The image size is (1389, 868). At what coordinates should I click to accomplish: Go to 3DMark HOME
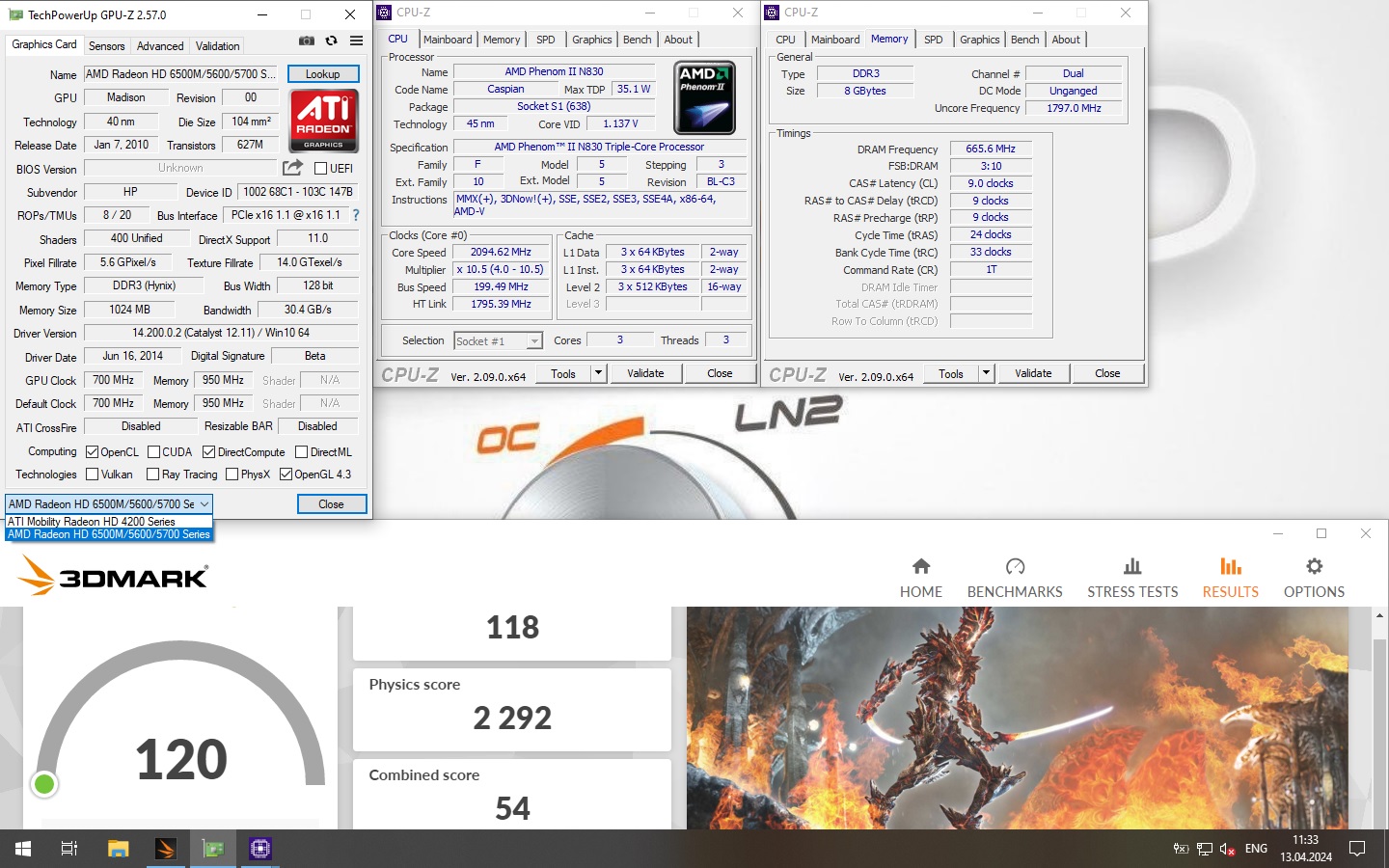click(x=920, y=578)
